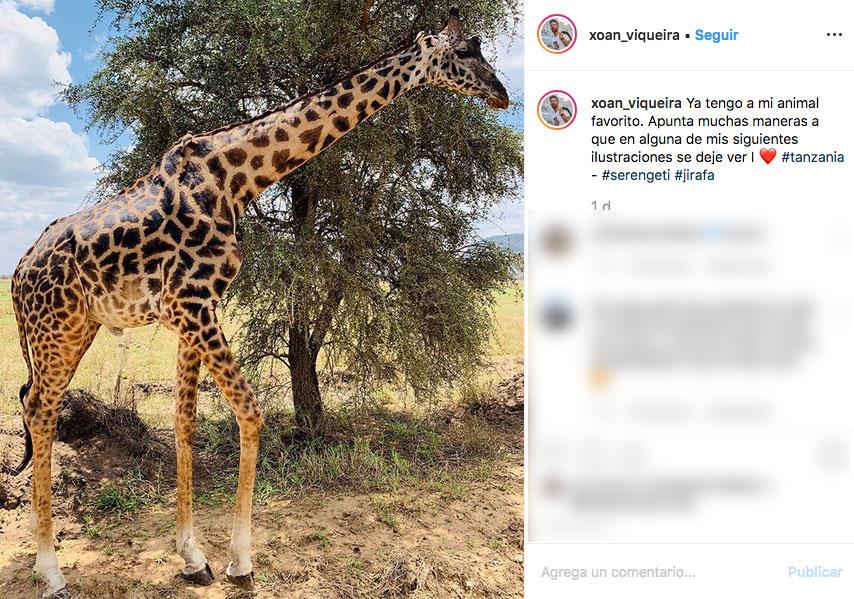Screen dimensions: 854x599
Task: Click the profile avatar in the post header
Action: click(x=557, y=34)
